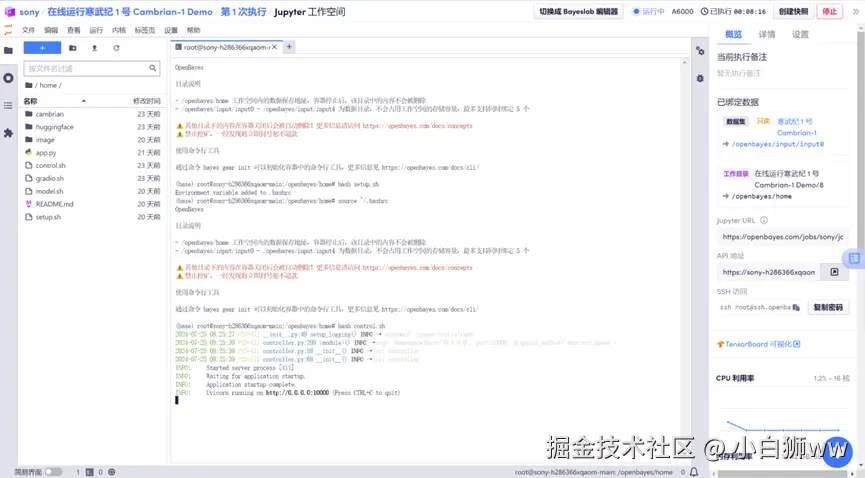Click the sony logo icon
865x478 pixels.
(x=9, y=12)
